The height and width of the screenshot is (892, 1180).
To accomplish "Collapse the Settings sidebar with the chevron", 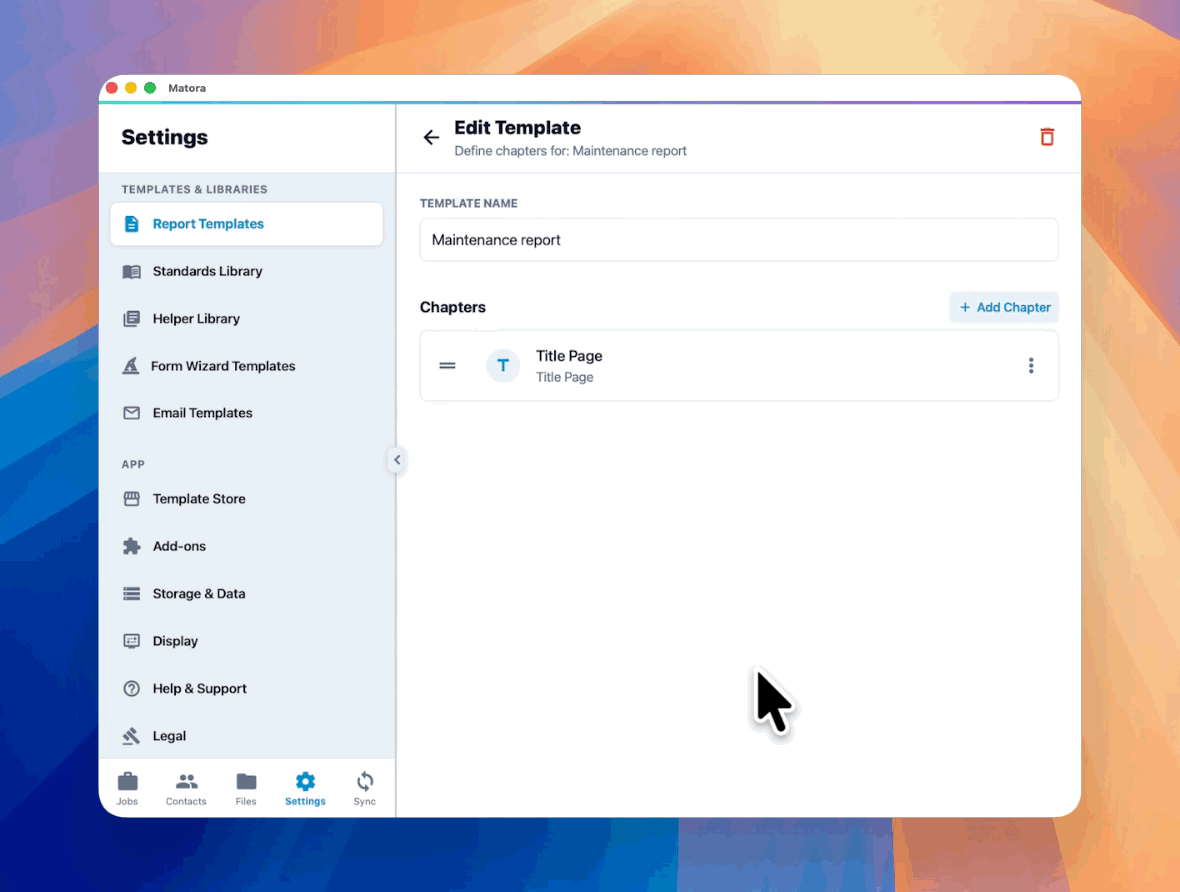I will (x=397, y=459).
